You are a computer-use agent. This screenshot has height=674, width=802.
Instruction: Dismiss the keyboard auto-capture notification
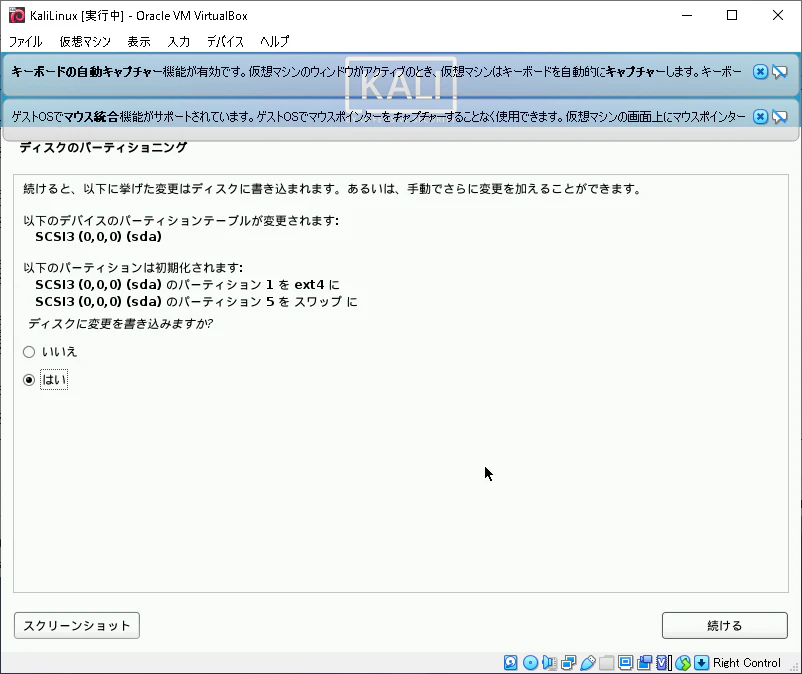760,72
